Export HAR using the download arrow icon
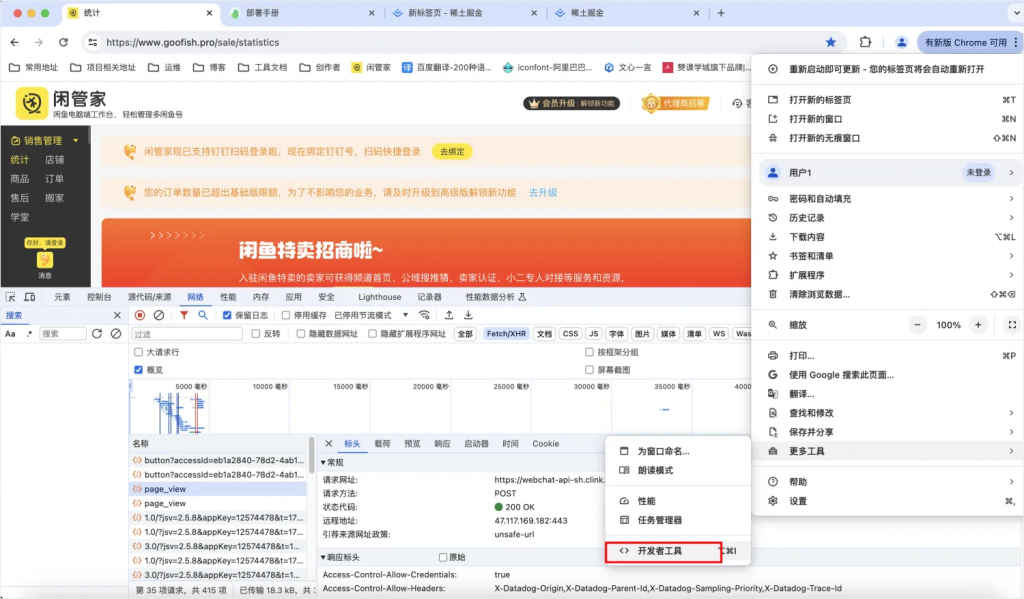The image size is (1024, 599). pos(468,315)
